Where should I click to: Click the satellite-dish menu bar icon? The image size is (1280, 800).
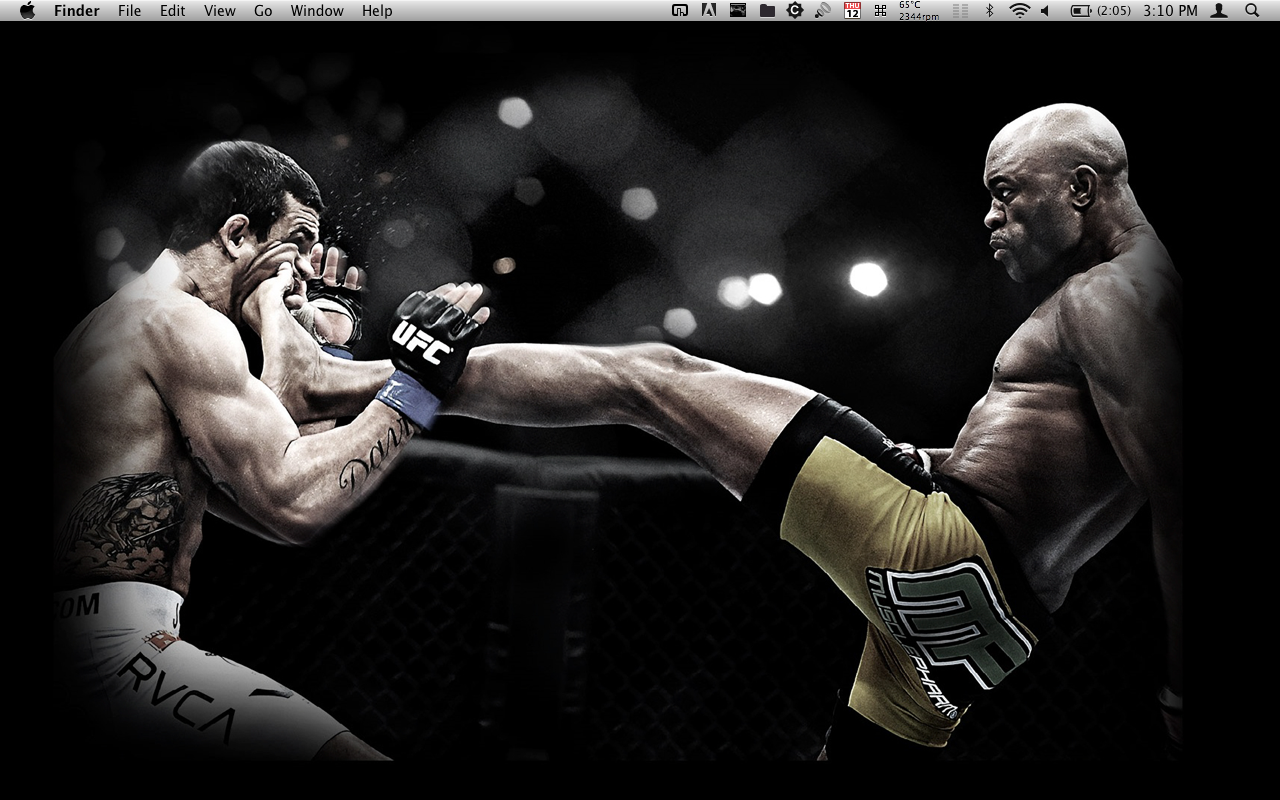(823, 11)
